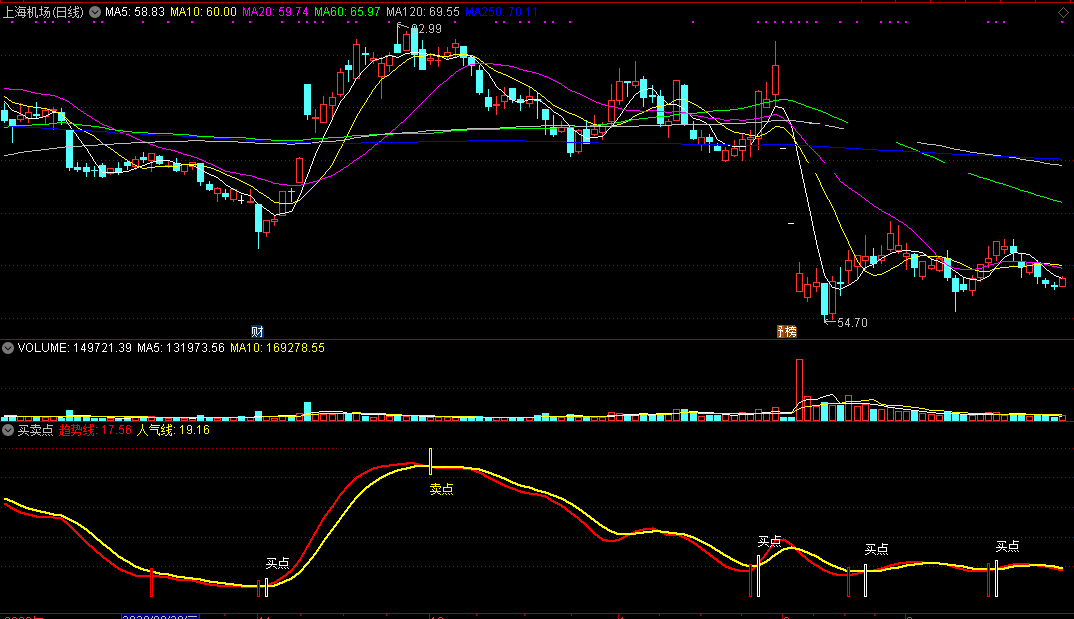Click the yellow MA10: 60.00 label
Image resolution: width=1074 pixels, height=619 pixels.
pos(203,12)
